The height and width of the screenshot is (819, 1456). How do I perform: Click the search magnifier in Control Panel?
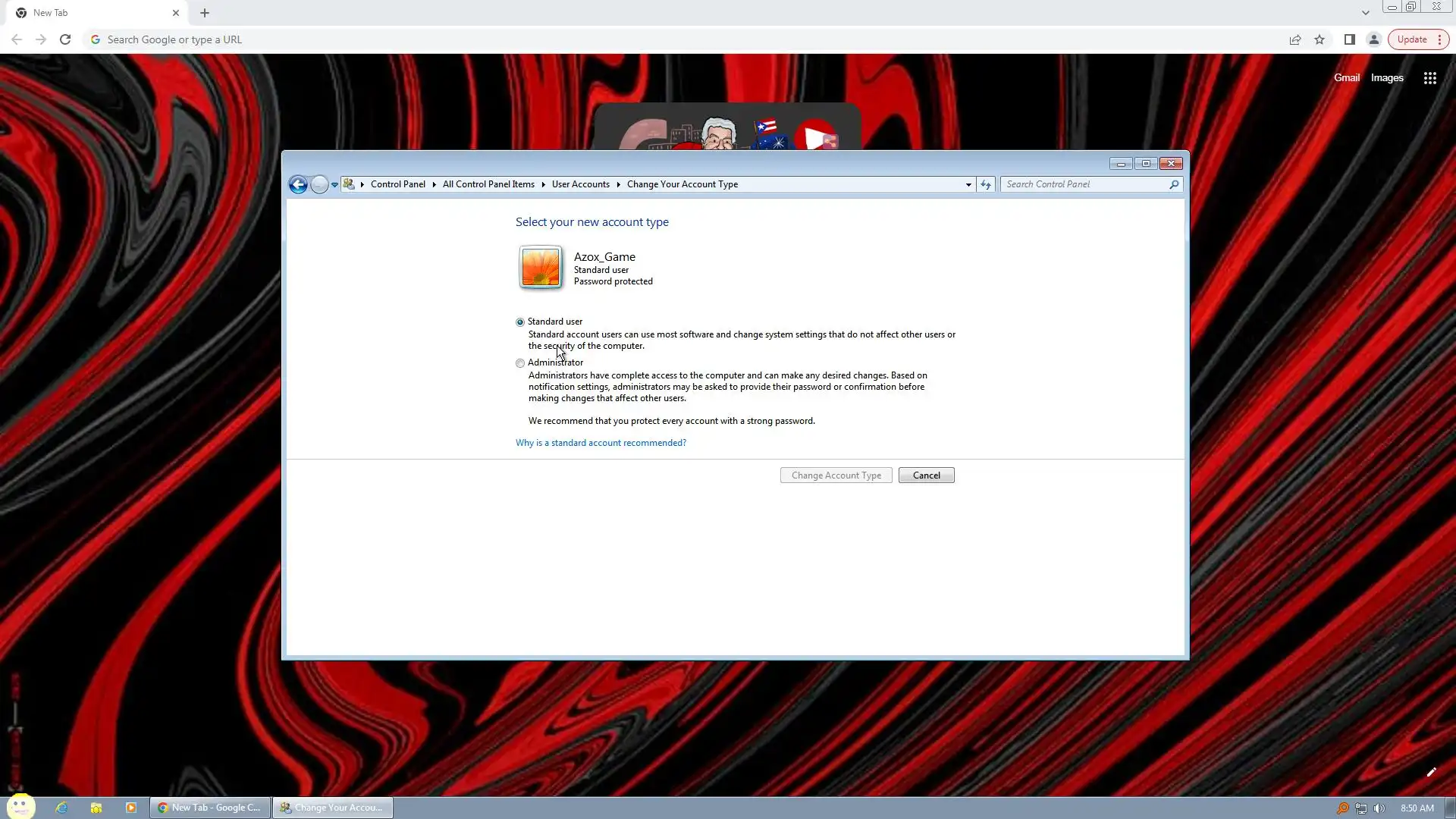coord(1174,184)
